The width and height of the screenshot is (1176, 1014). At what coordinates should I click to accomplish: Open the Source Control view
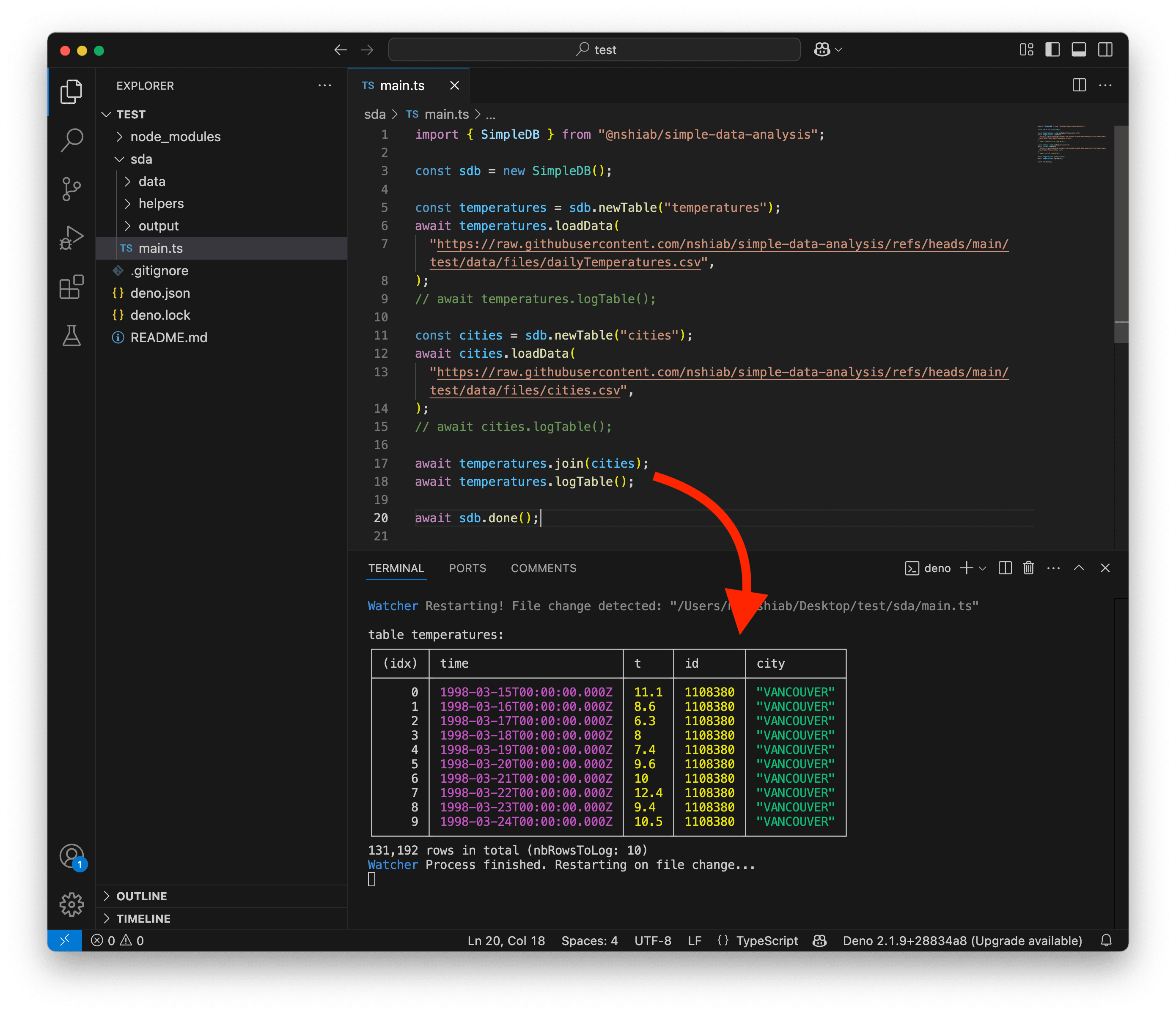(x=71, y=189)
